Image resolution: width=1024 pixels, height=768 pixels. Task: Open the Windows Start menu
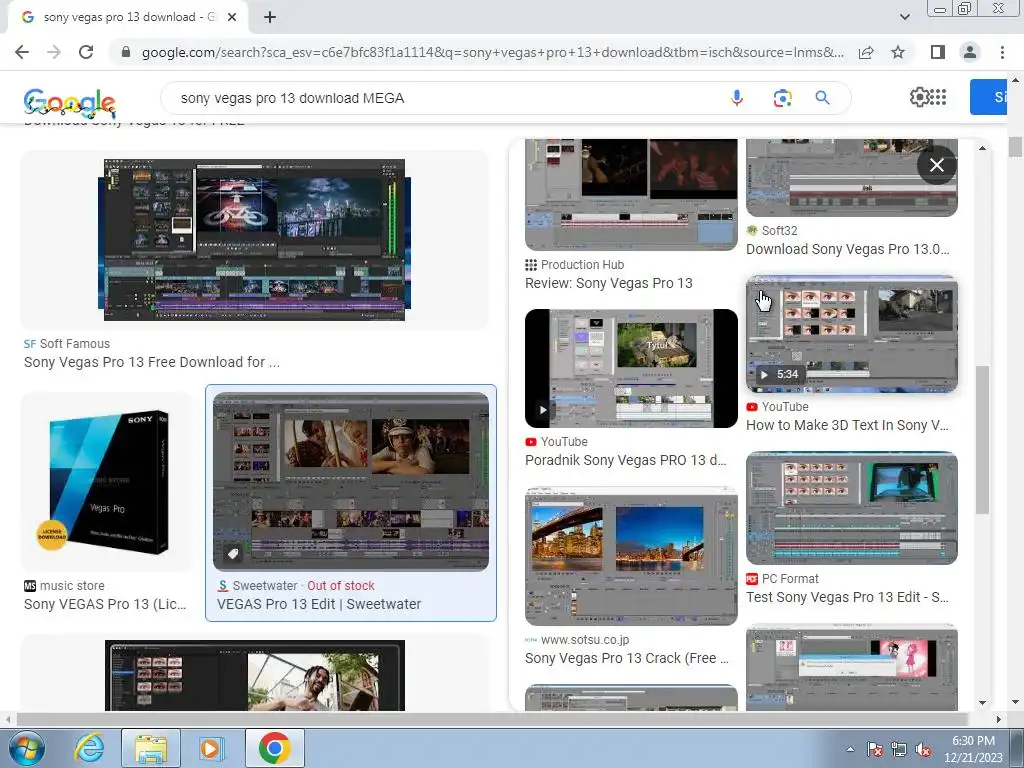coord(26,748)
